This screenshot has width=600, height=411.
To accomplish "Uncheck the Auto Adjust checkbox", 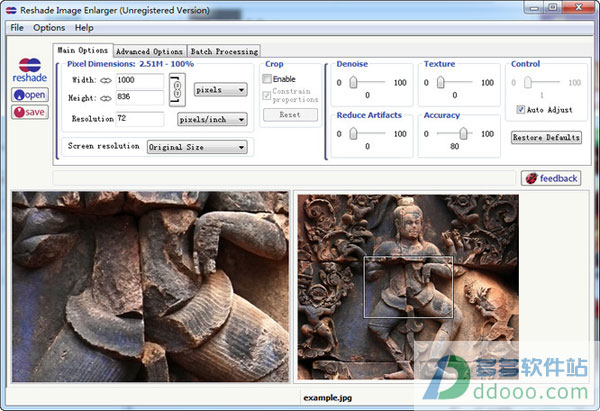I will tap(520, 110).
